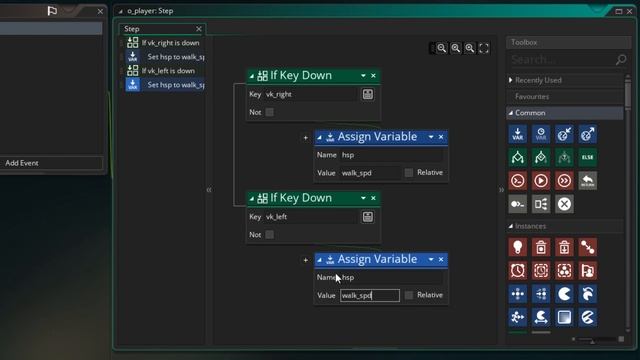Viewport: 640px width, 360px height.
Task: Select the red double-chevron action icon
Action: click(564, 180)
